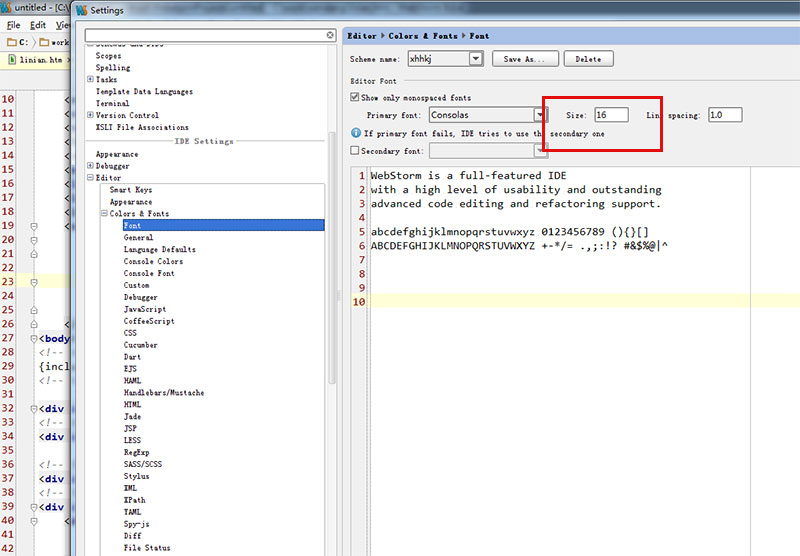
Task: Click the WebStorm icon in Settings title bar
Action: (x=81, y=10)
